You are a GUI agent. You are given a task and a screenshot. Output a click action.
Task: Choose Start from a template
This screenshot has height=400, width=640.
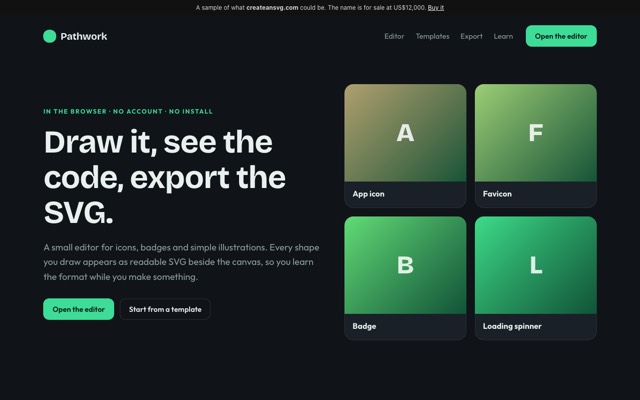pyautogui.click(x=165, y=309)
